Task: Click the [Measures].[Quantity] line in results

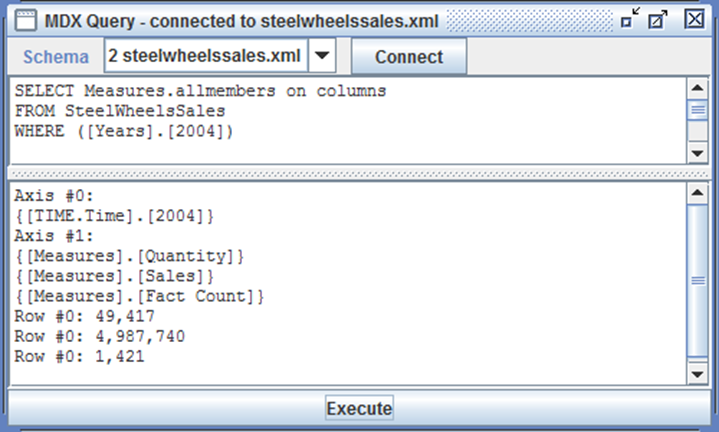Action: pyautogui.click(x=130, y=256)
